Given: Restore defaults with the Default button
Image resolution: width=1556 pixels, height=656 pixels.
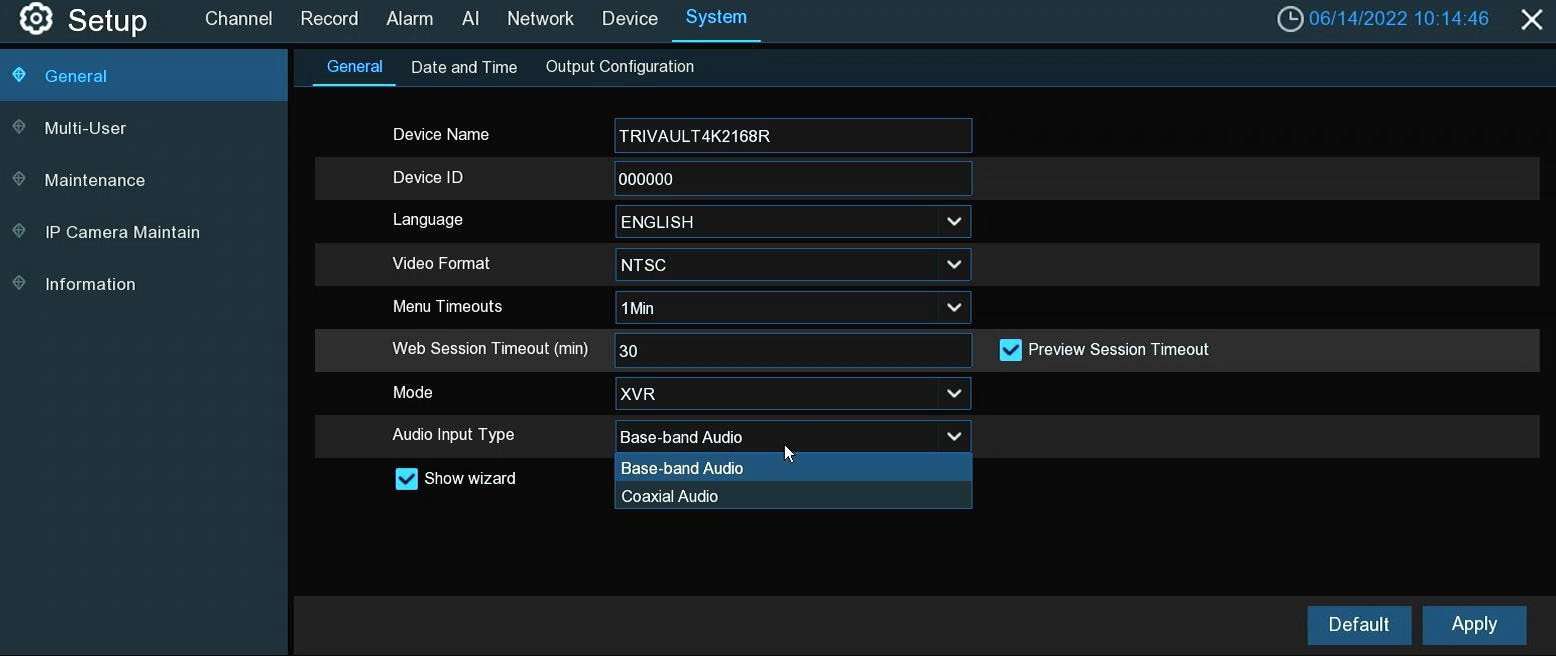Looking at the screenshot, I should (x=1358, y=624).
